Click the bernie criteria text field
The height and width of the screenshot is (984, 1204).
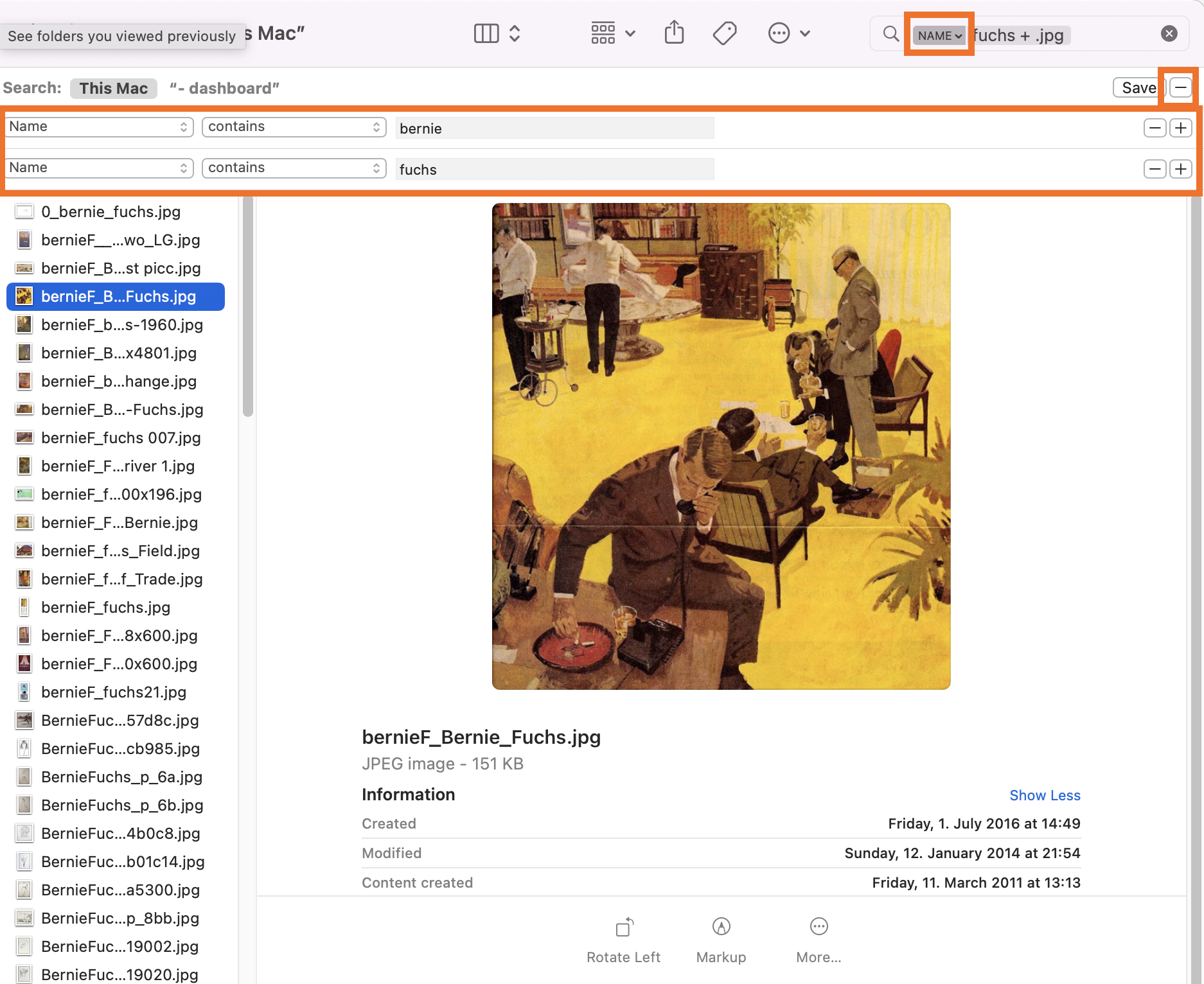pos(554,128)
